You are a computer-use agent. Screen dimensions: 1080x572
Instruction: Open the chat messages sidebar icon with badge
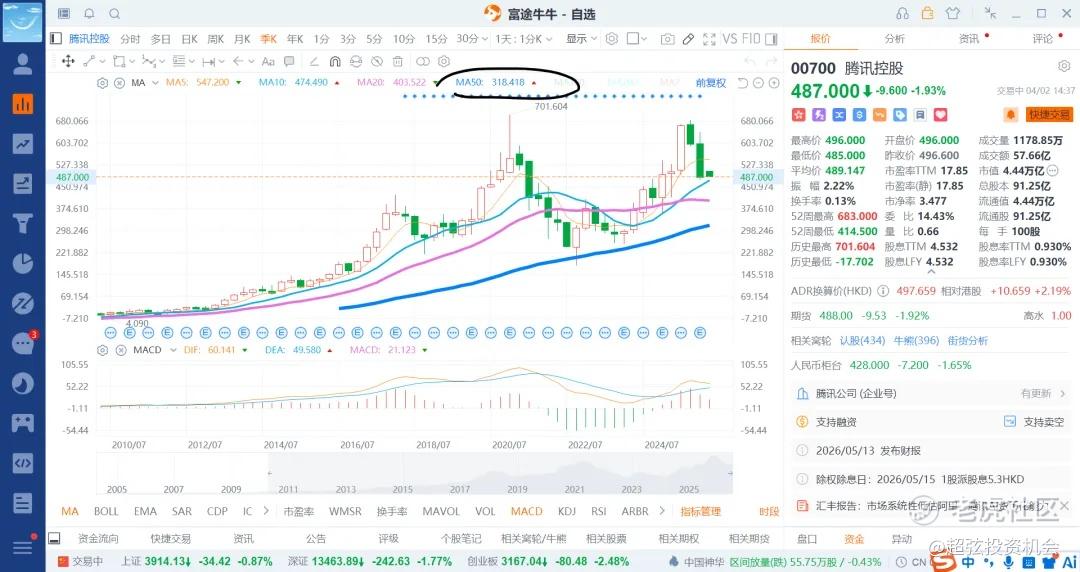(23, 343)
